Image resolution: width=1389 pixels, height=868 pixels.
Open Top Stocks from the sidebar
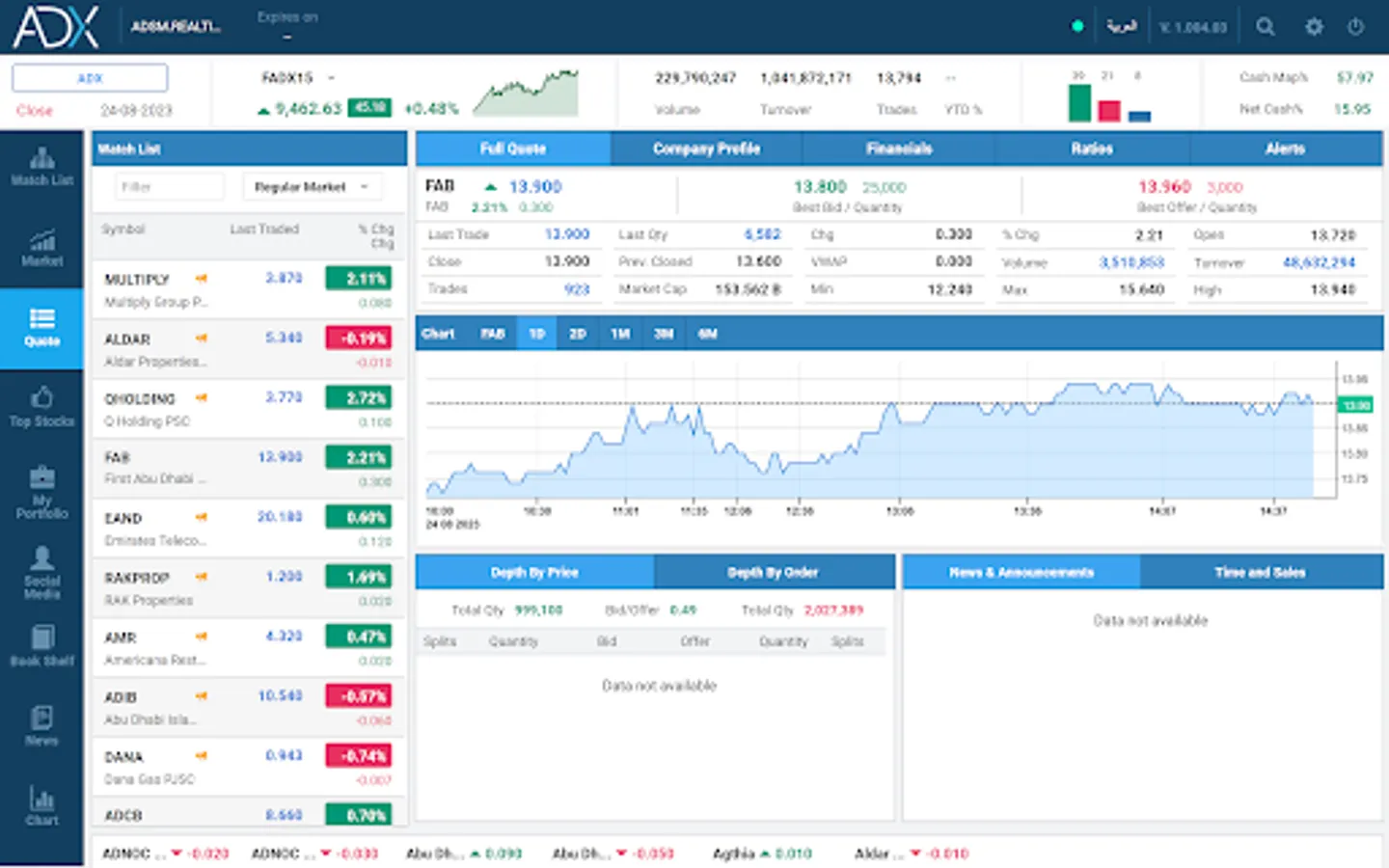41,407
